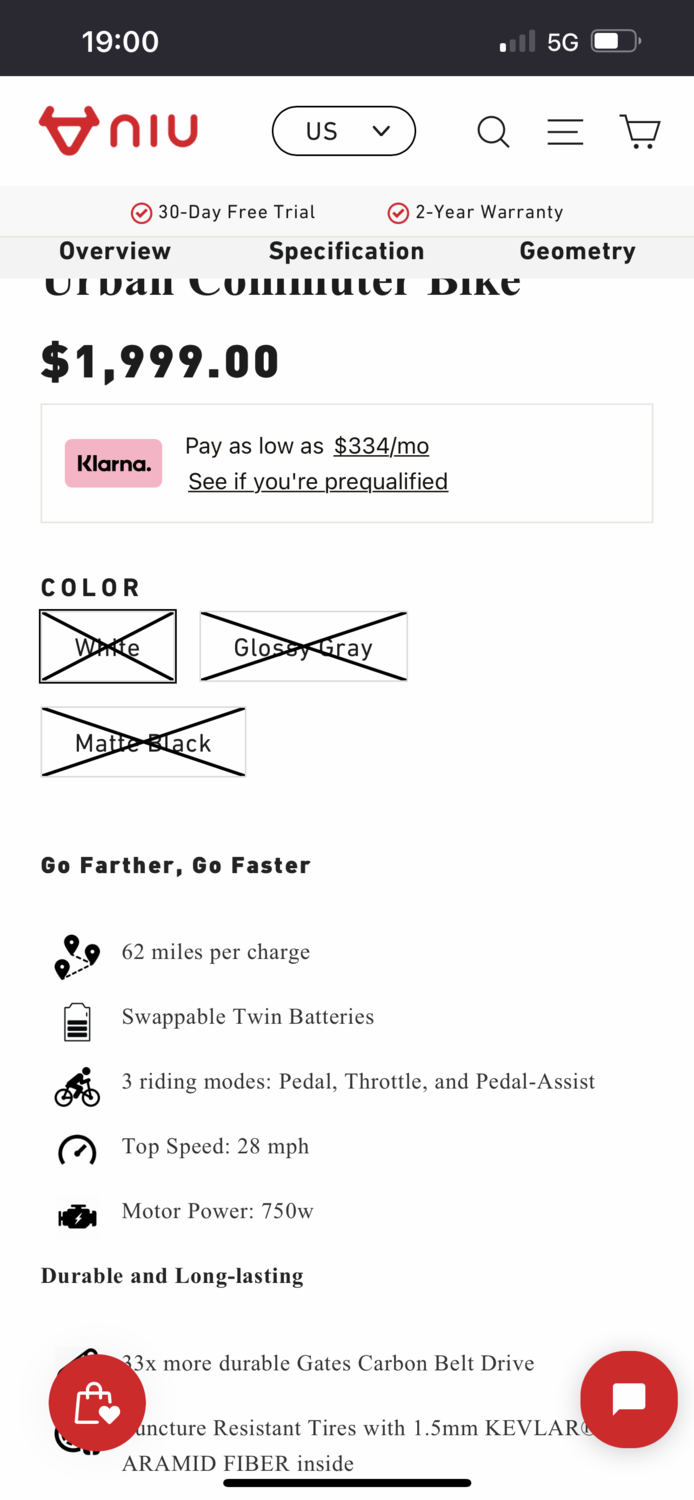Tap the cyclist riding modes icon
Viewport: 694px width, 1500px height.
click(77, 1086)
